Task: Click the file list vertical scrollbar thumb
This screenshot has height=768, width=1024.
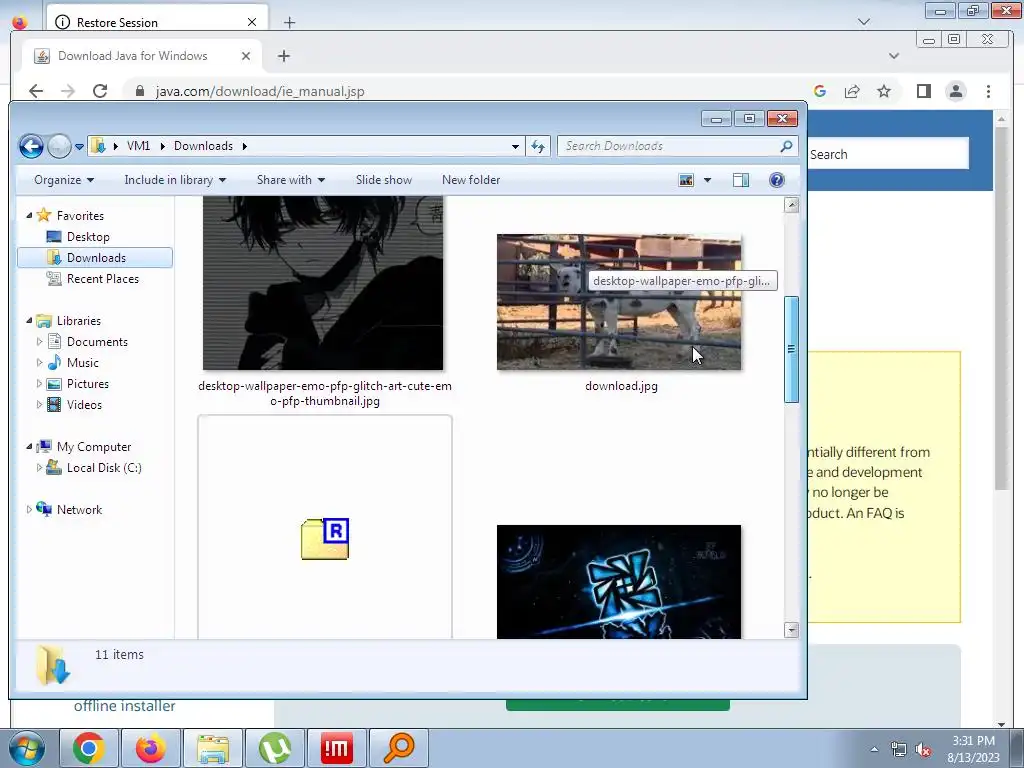Action: (792, 349)
